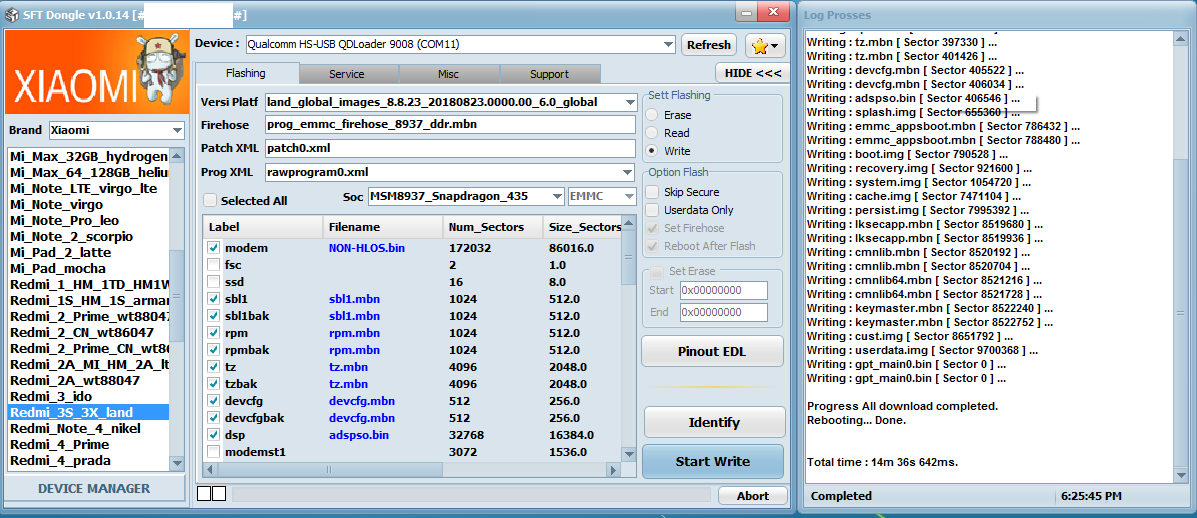The image size is (1197, 518).
Task: Switch to the Flashing tab
Action: click(x=246, y=73)
